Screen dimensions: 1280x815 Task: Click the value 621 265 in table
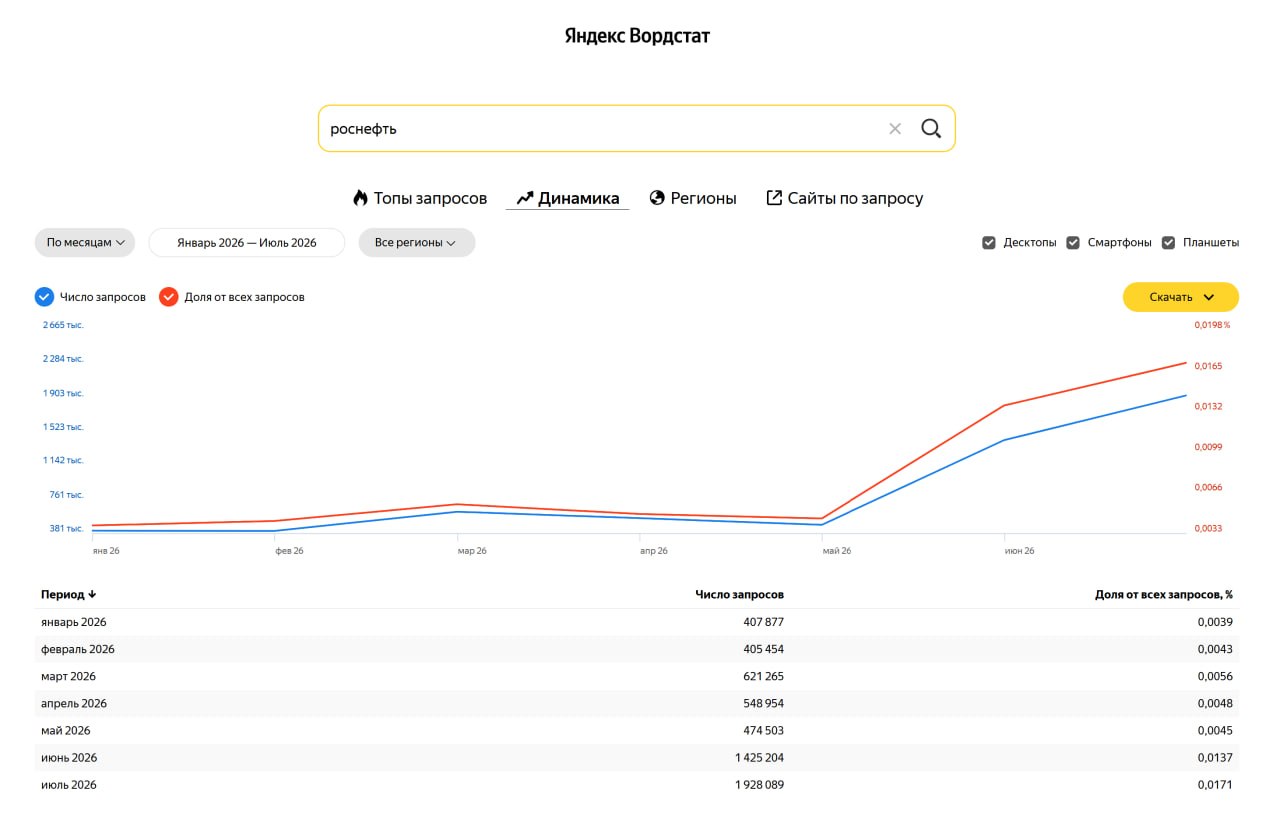coord(763,676)
